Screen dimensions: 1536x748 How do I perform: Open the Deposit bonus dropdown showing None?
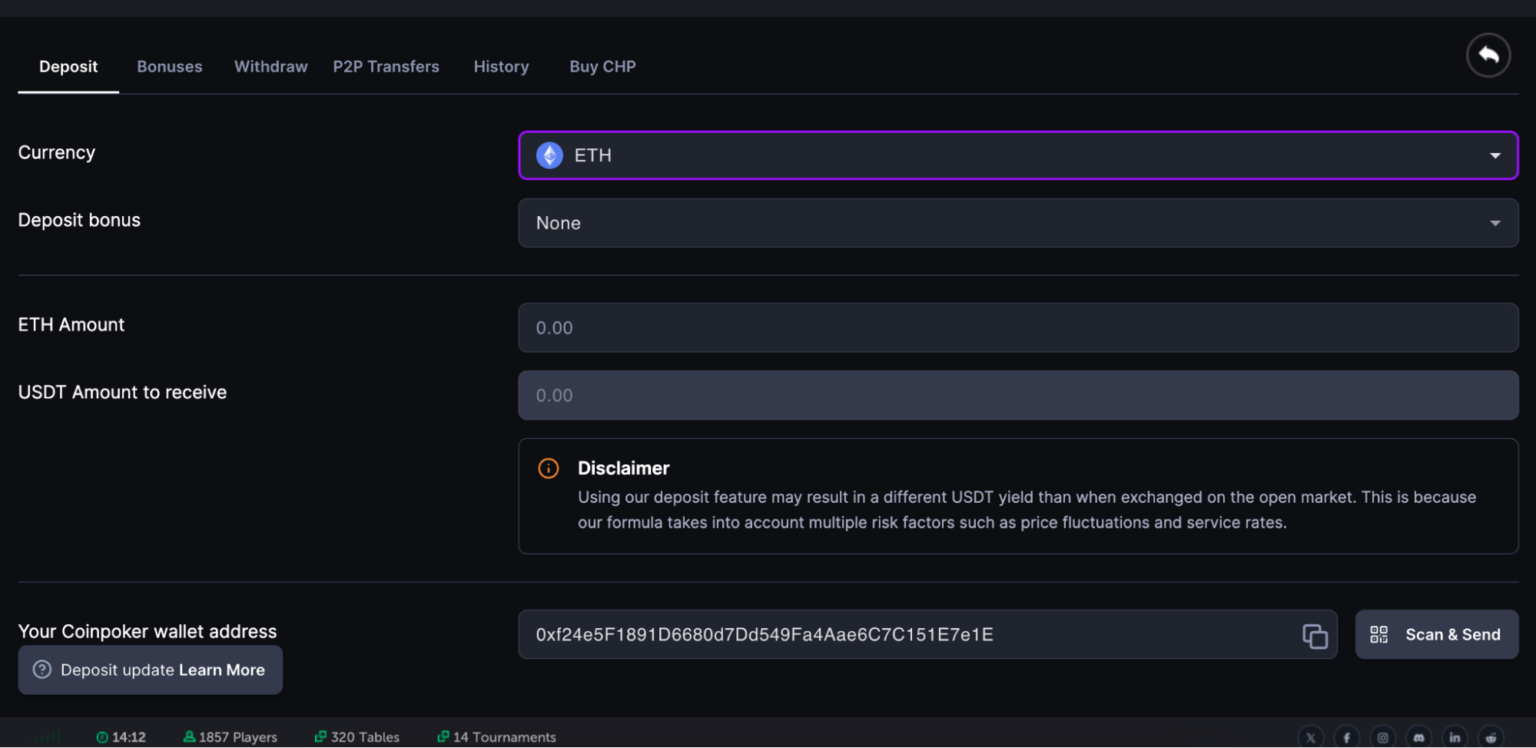click(1017, 223)
